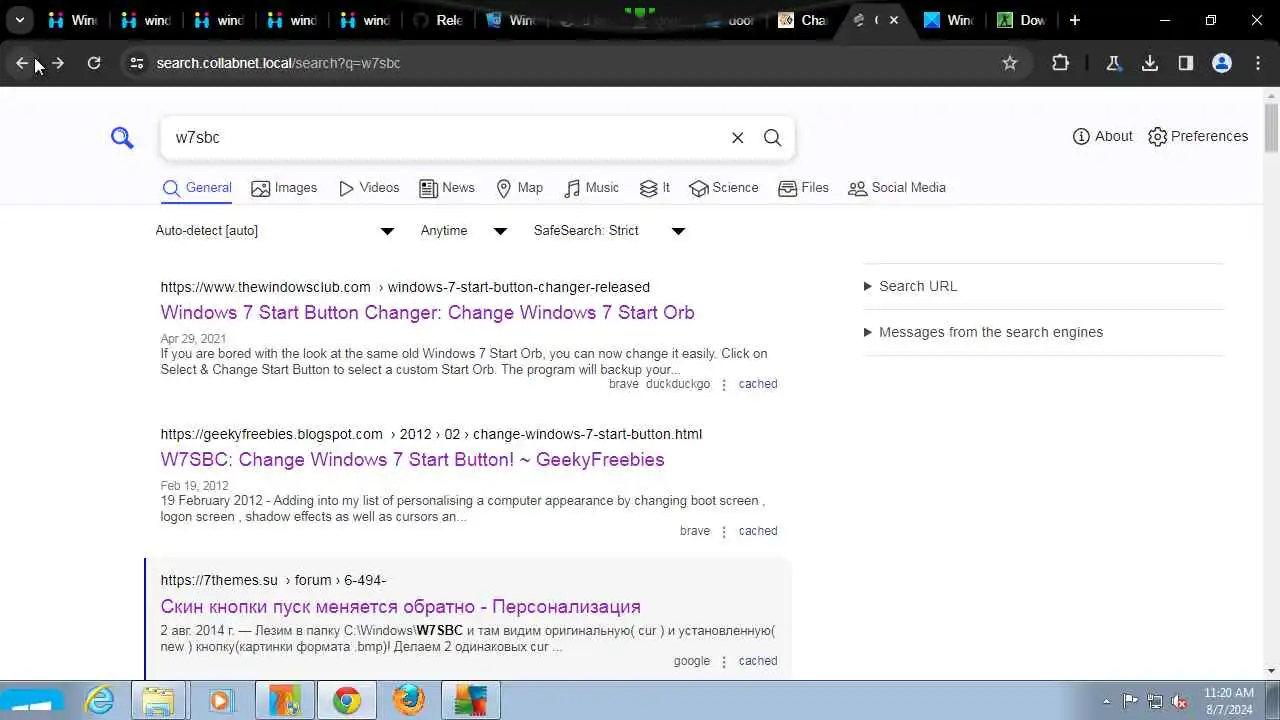Open more options dots for thewindowsclub result
Viewport: 1280px width, 720px height.
pos(724,384)
